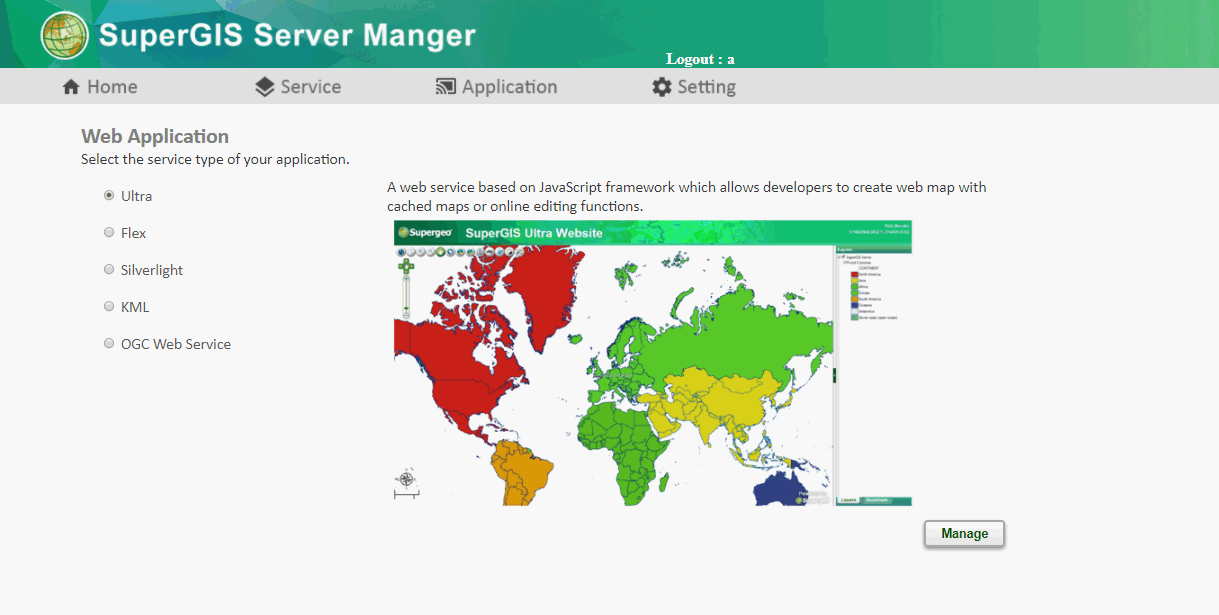The image size is (1219, 615).
Task: Click the SuperGIS globe logo
Action: pos(65,35)
